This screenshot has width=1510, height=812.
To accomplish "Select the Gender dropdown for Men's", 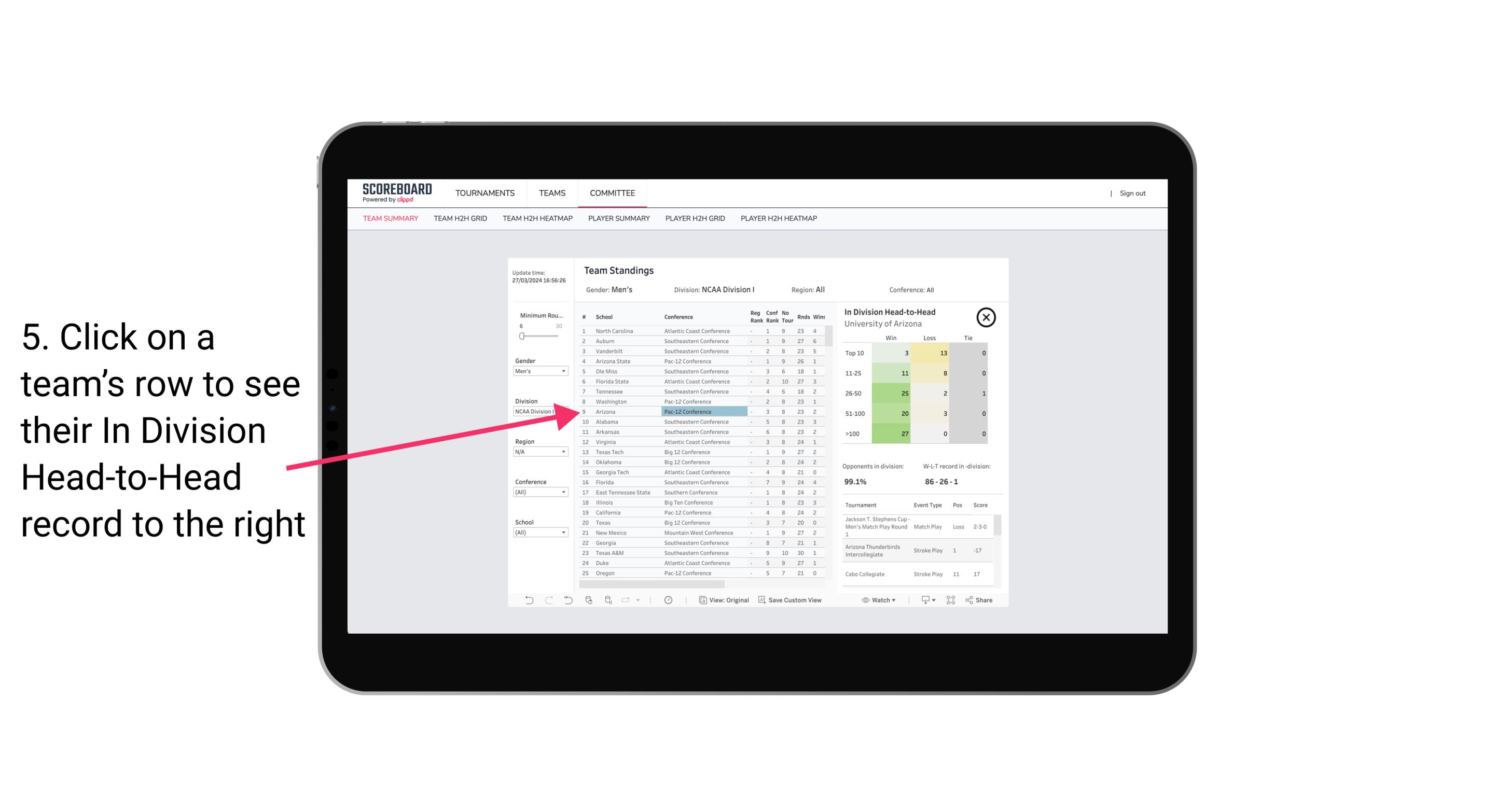I will tap(539, 372).
